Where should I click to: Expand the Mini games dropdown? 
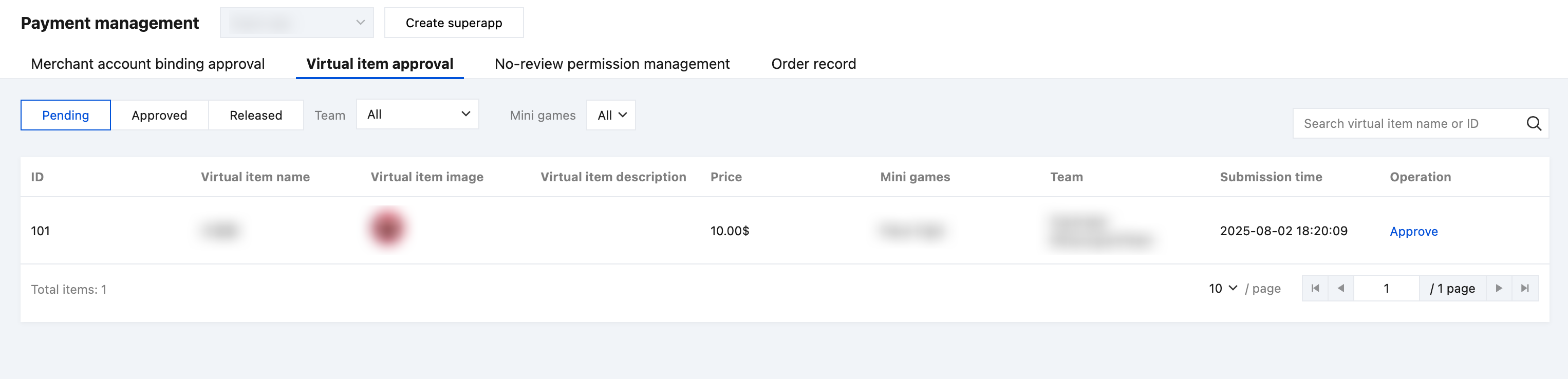[611, 115]
